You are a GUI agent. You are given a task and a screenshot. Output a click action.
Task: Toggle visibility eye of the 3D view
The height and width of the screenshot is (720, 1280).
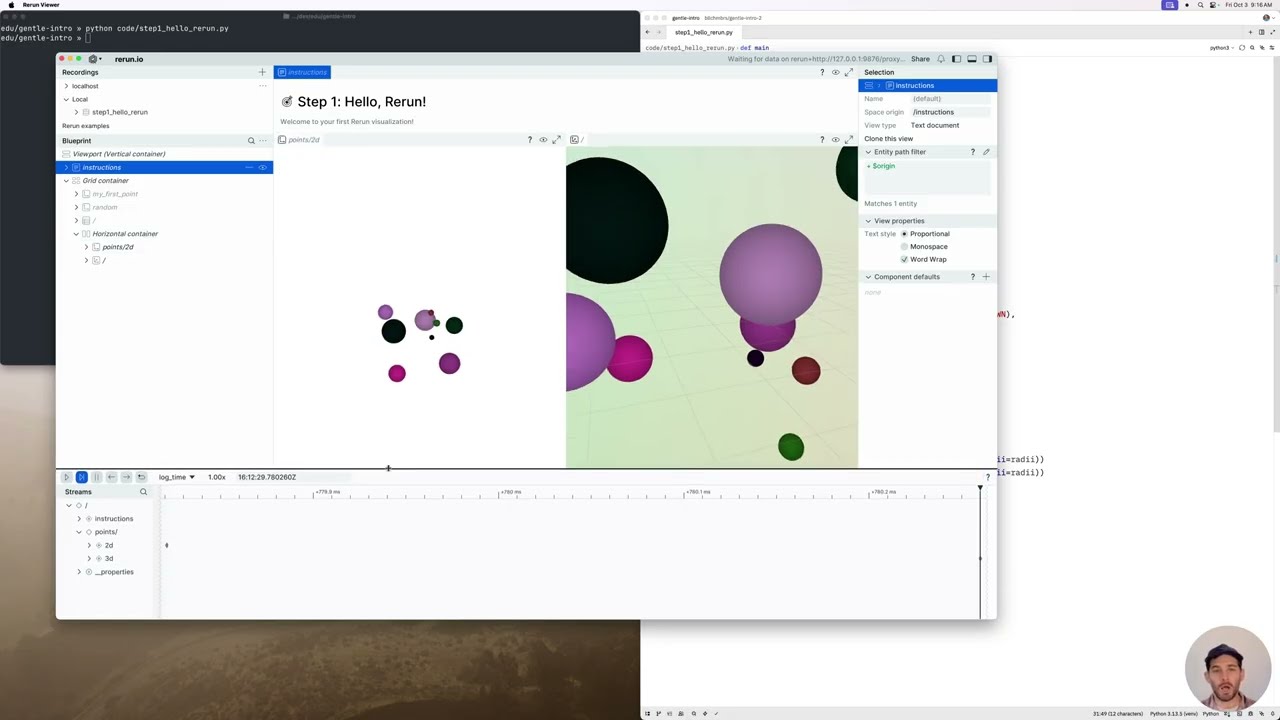(836, 140)
